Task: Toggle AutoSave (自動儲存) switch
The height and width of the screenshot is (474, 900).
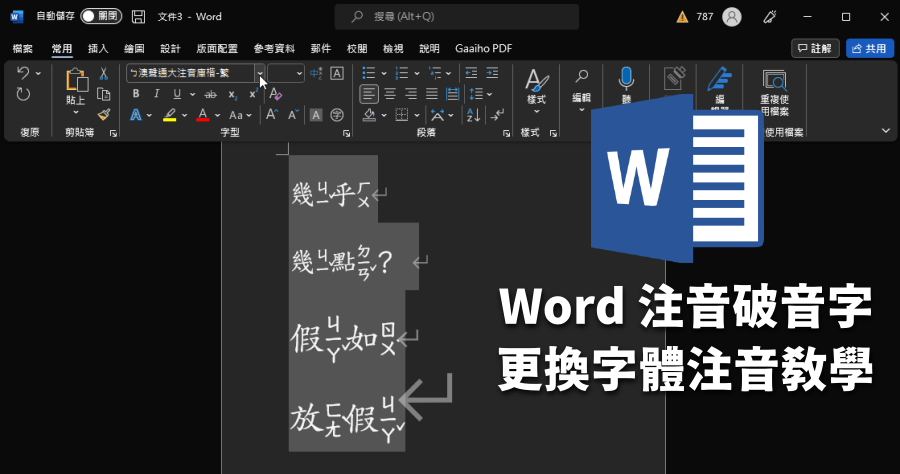Action: 101,16
